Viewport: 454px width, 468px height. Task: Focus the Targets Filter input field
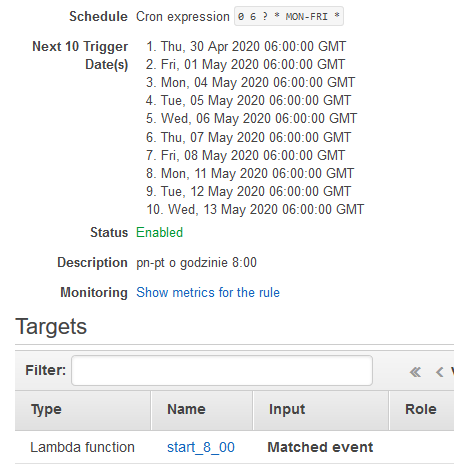tap(222, 370)
